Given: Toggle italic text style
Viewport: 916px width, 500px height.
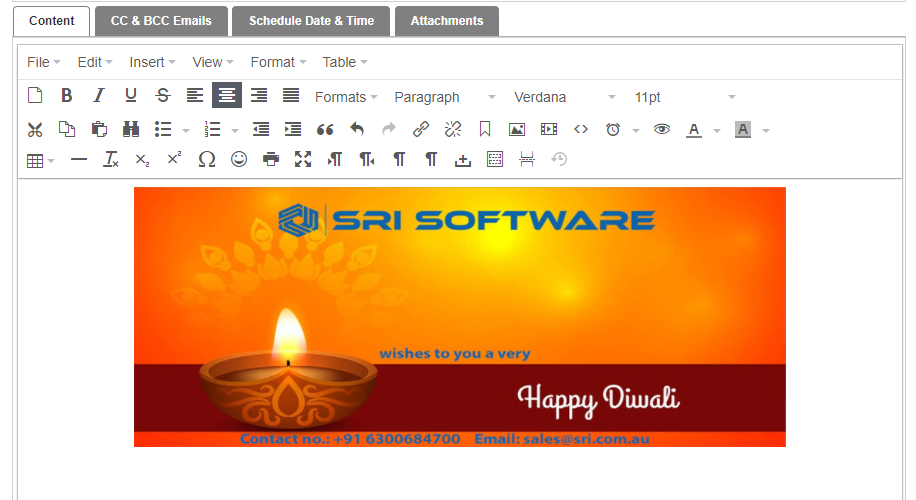Looking at the screenshot, I should point(99,96).
